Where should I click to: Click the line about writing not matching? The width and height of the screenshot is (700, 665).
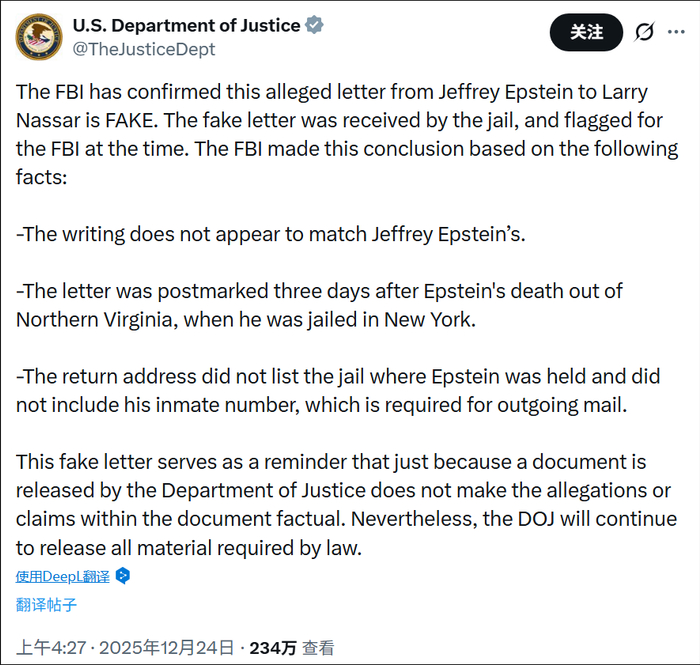tap(270, 235)
